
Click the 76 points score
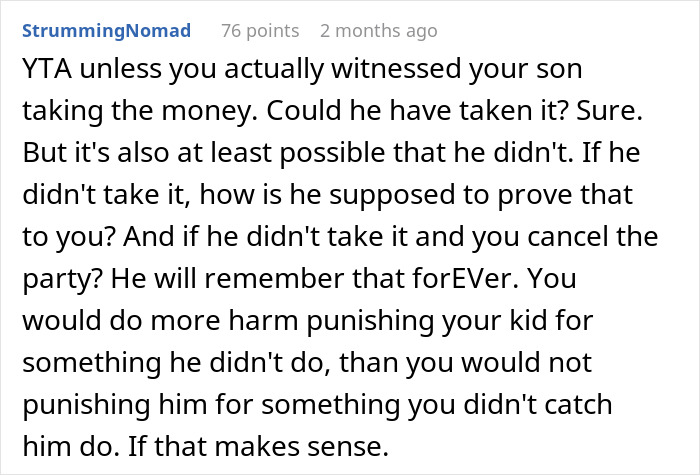click(x=259, y=31)
